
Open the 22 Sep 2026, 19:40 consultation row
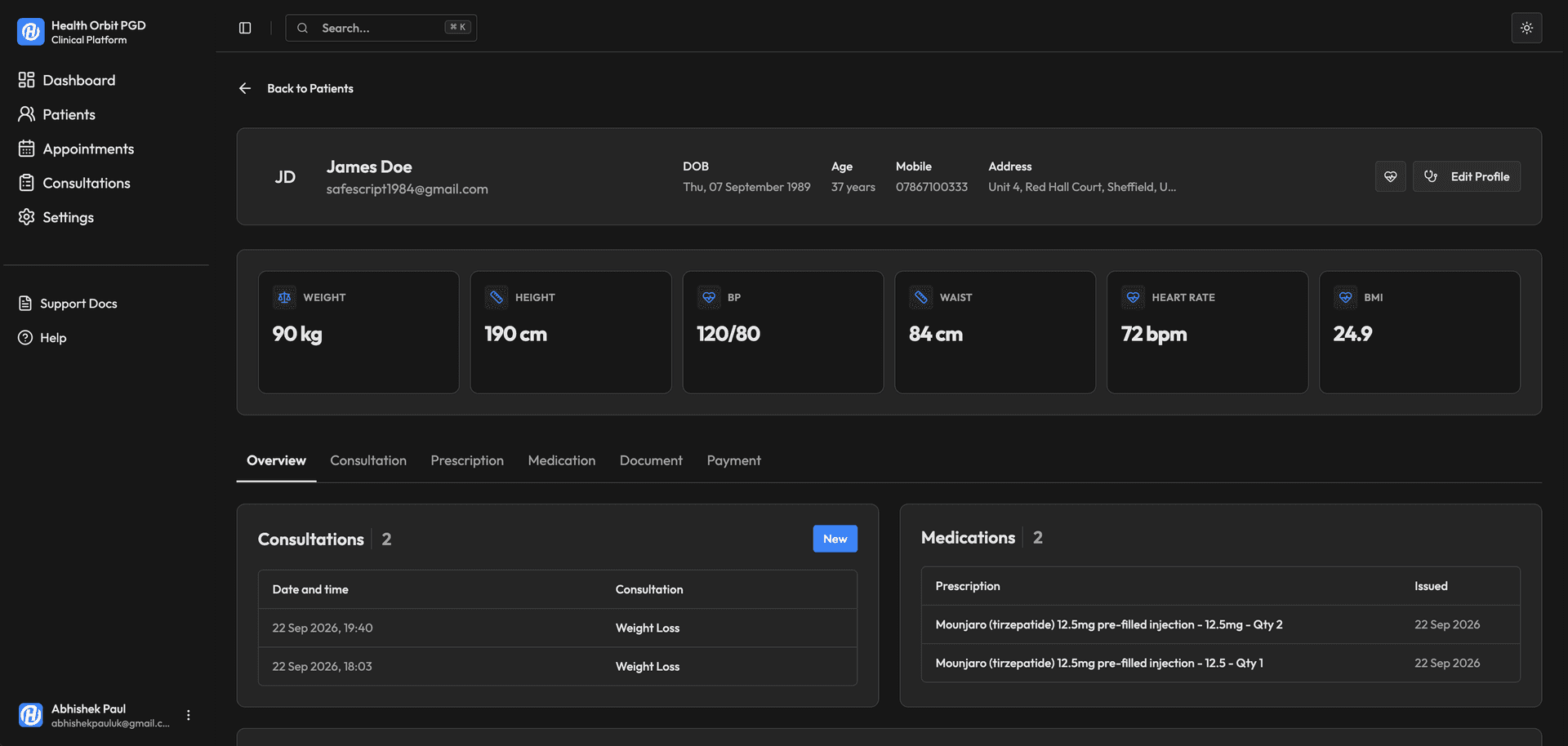pyautogui.click(x=558, y=628)
